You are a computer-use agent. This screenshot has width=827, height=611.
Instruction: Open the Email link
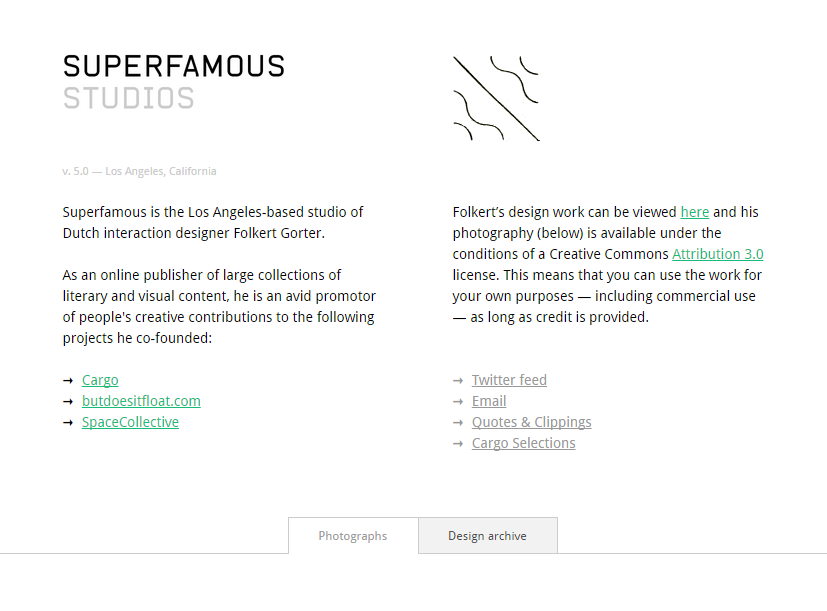tap(489, 401)
